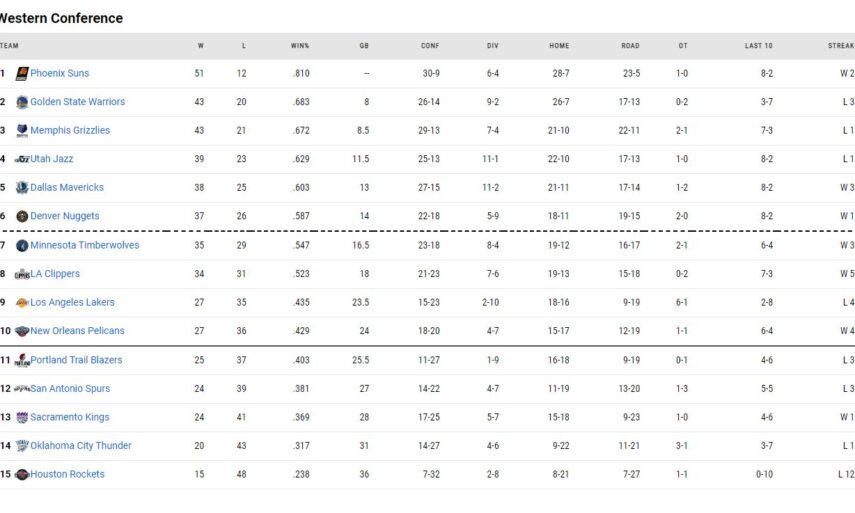This screenshot has height=513, width=855.
Task: Go to the Sacramento Kings team page
Action: click(x=69, y=417)
